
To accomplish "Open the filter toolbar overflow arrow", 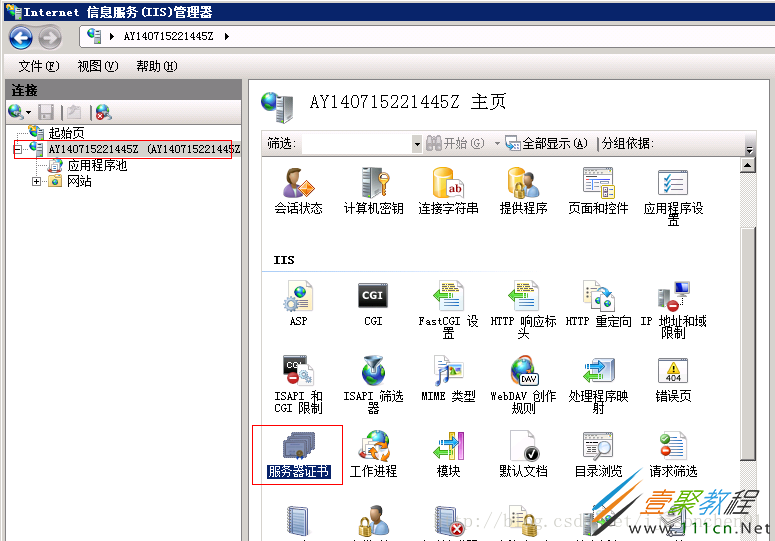I will pos(750,150).
